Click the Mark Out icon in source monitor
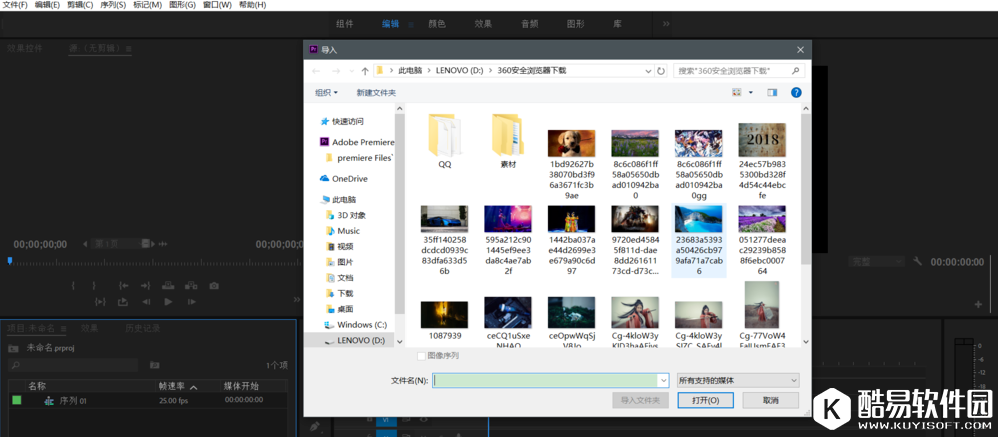The width and height of the screenshot is (998, 437). pos(94,286)
